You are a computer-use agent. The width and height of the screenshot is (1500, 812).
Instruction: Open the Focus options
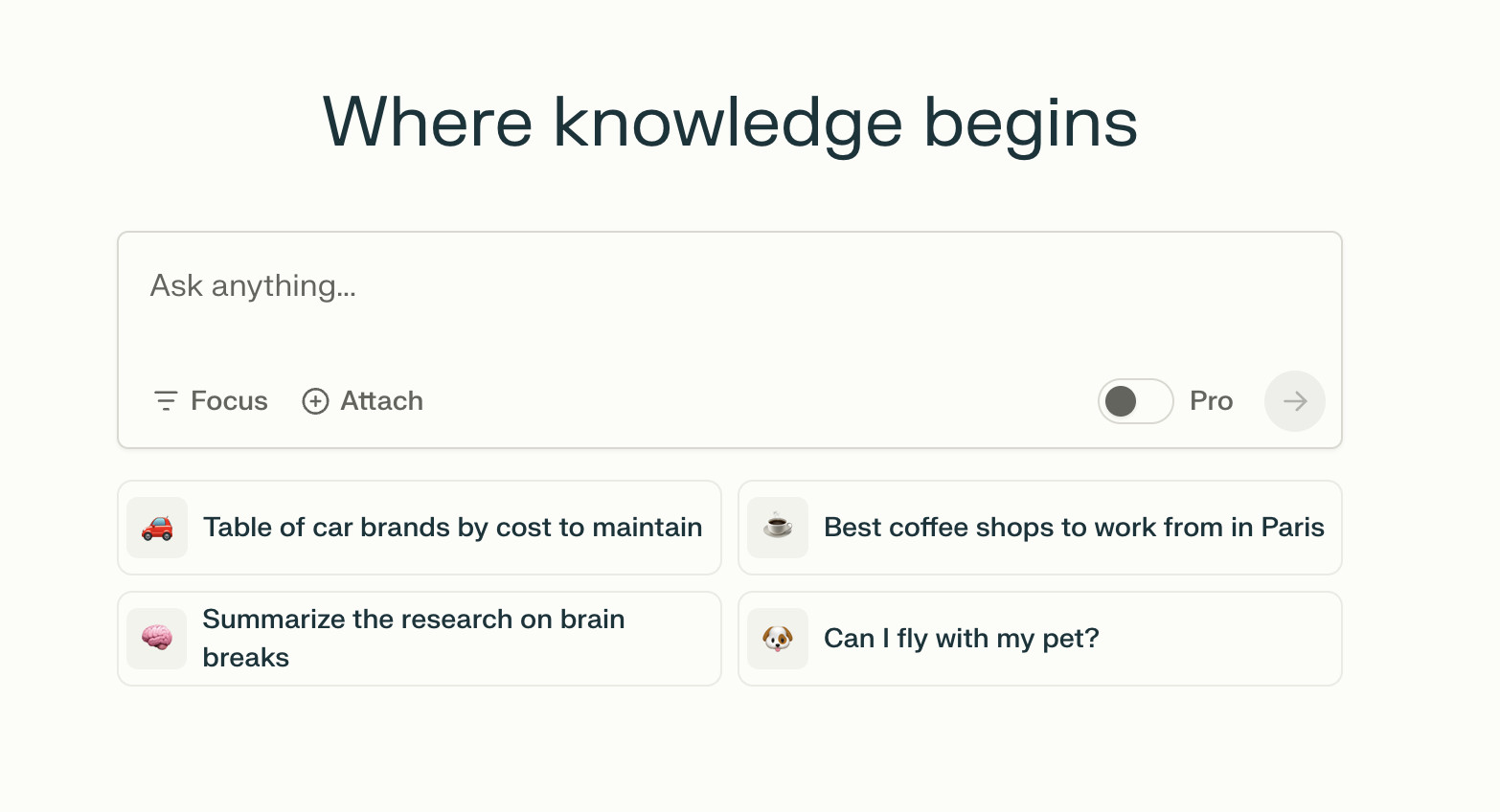coord(228,401)
